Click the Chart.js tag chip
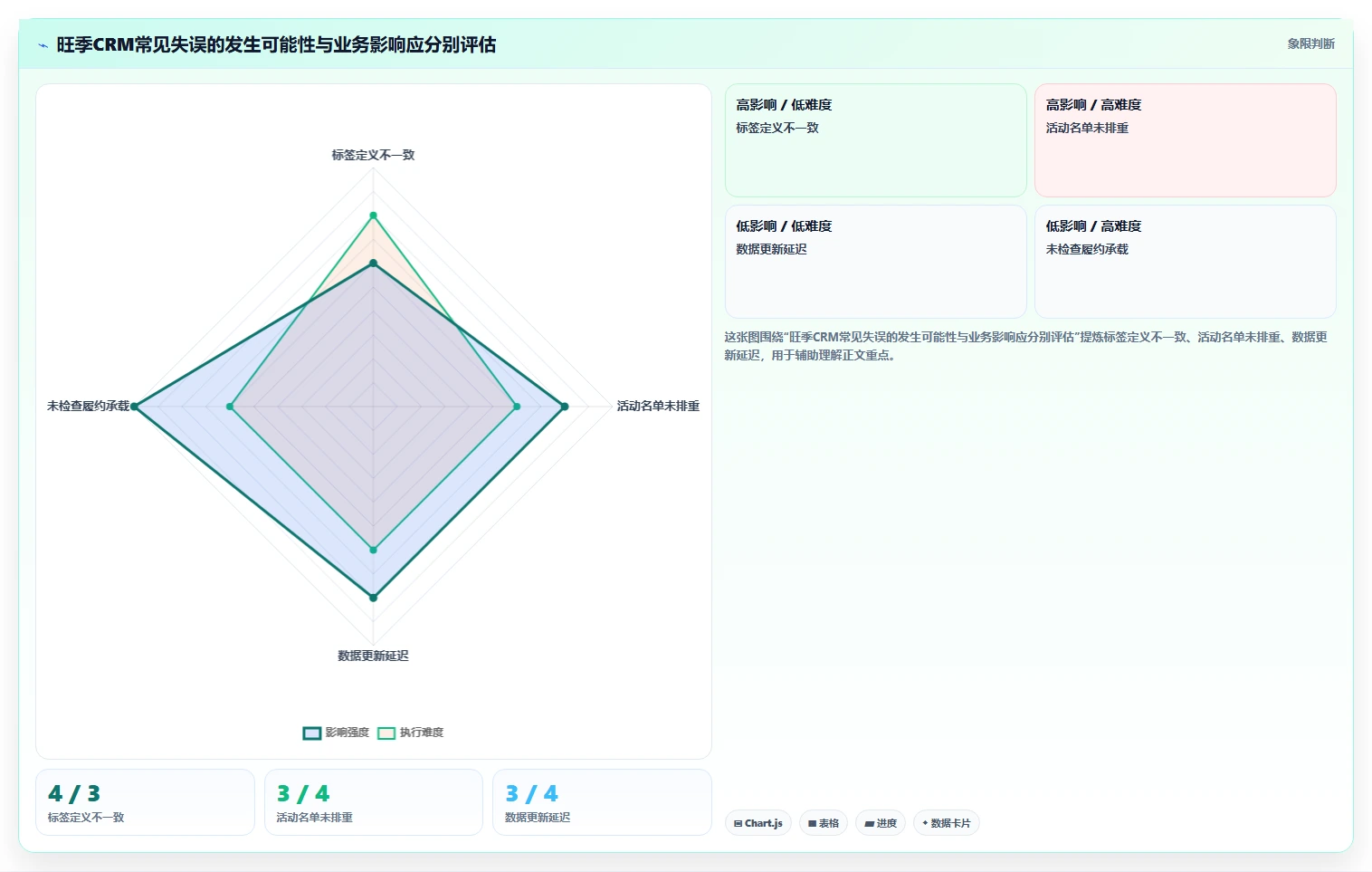This screenshot has height=872, width=1372. [758, 823]
